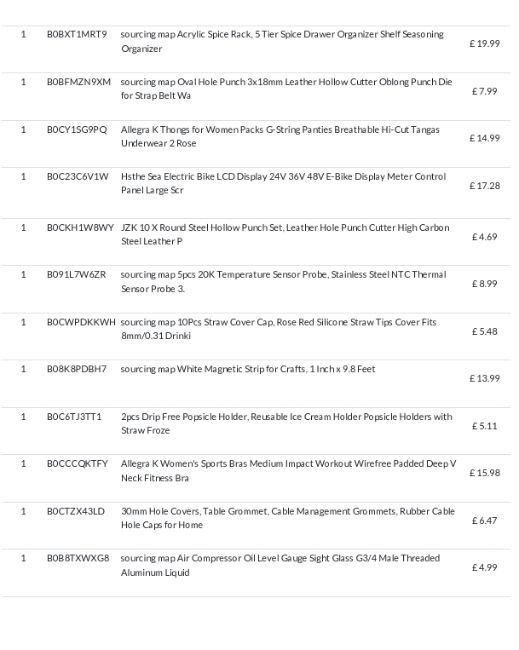Open the Electric Bike LCD Display description
Screen dimensions: 519x650
[284, 183]
